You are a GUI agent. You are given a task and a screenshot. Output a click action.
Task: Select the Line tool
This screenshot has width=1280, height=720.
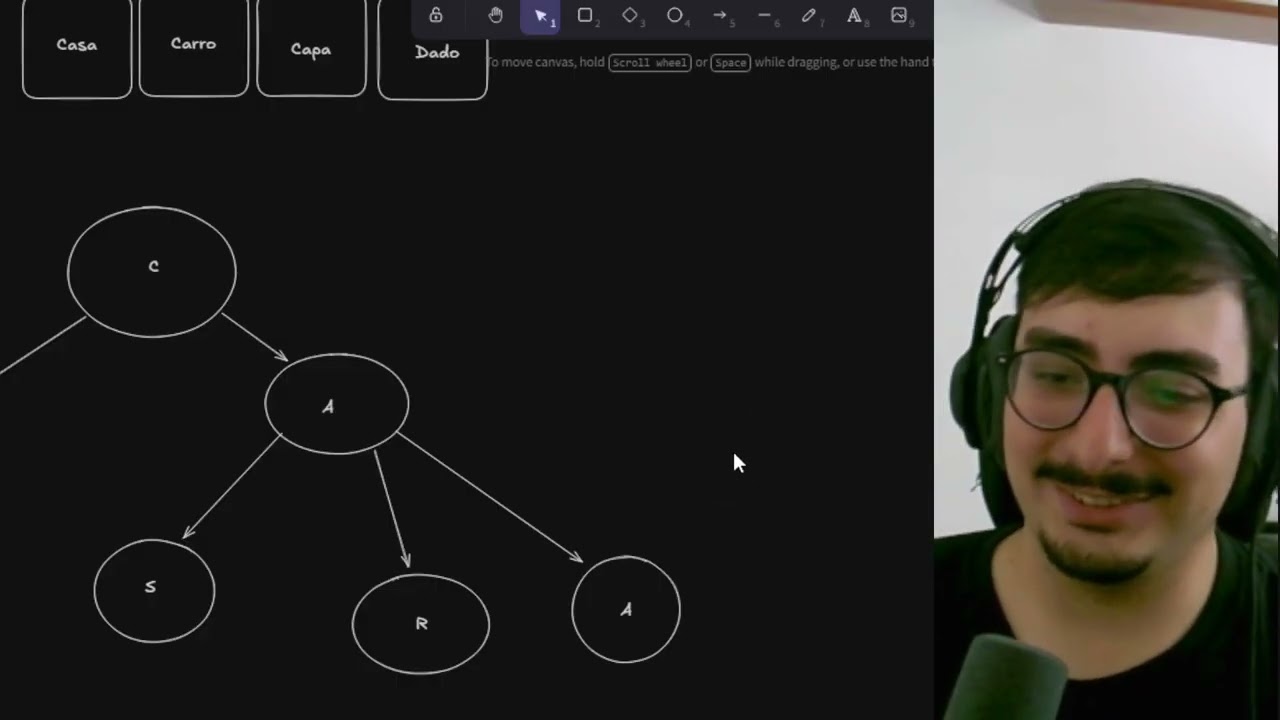pyautogui.click(x=765, y=15)
